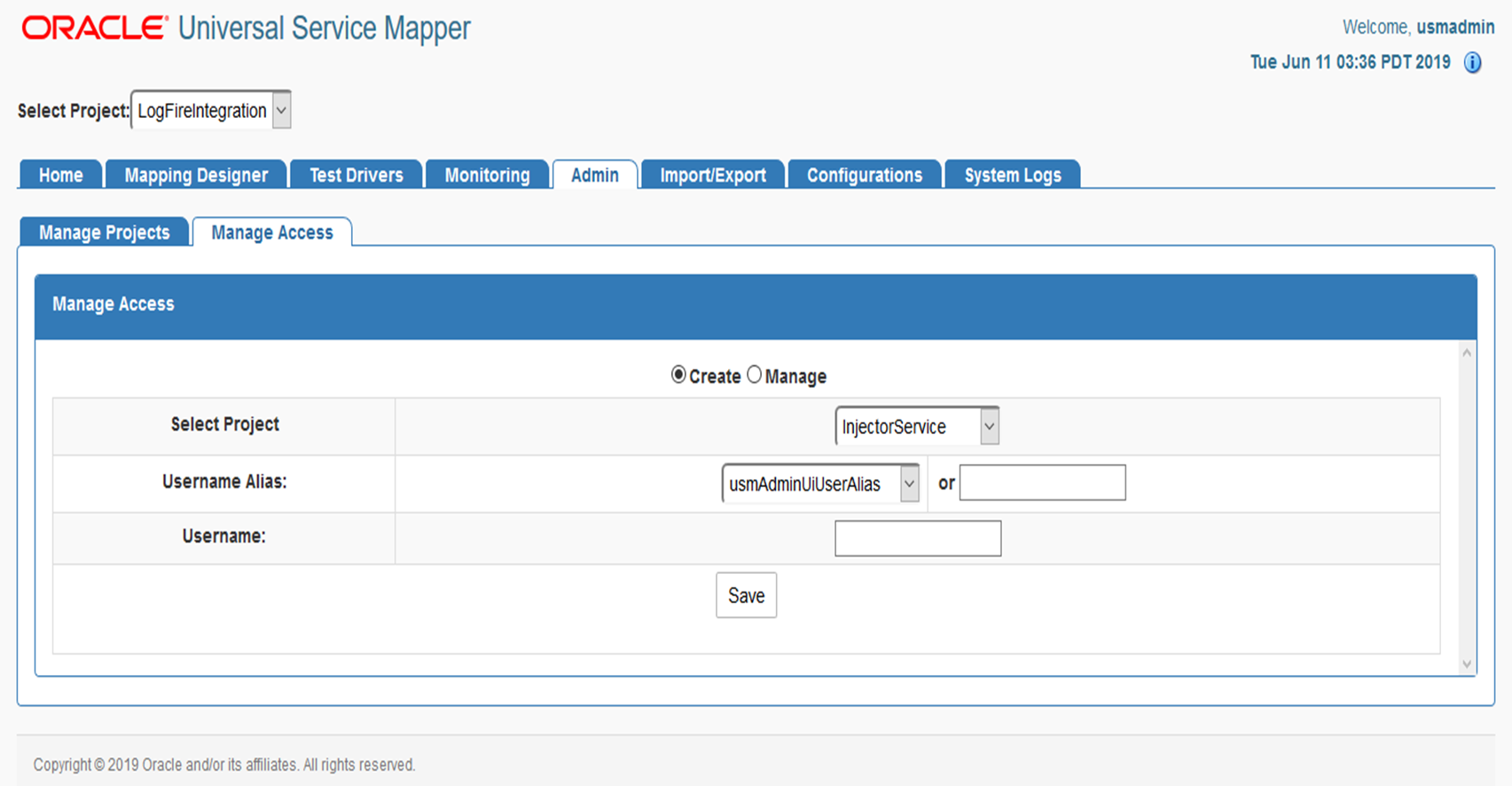Focus the alias text field after 'or'

click(x=1043, y=483)
